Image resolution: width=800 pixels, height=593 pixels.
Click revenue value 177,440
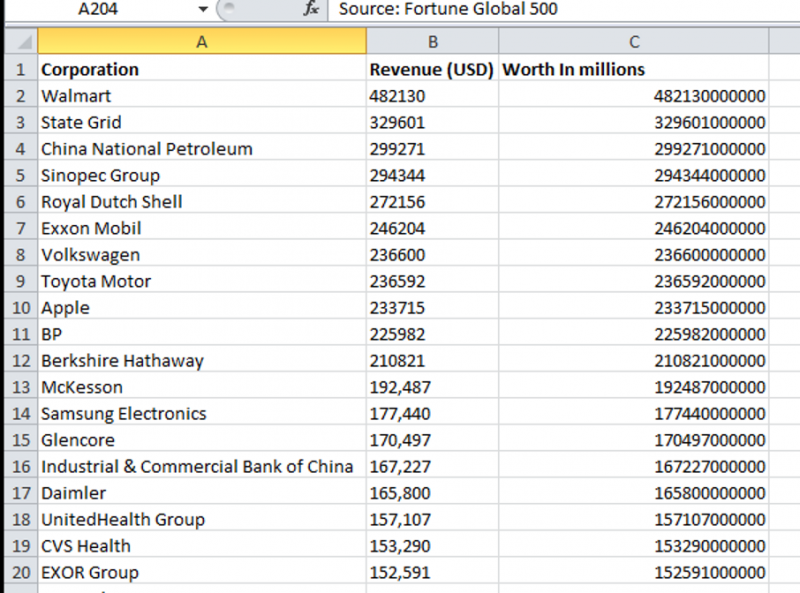pos(433,413)
